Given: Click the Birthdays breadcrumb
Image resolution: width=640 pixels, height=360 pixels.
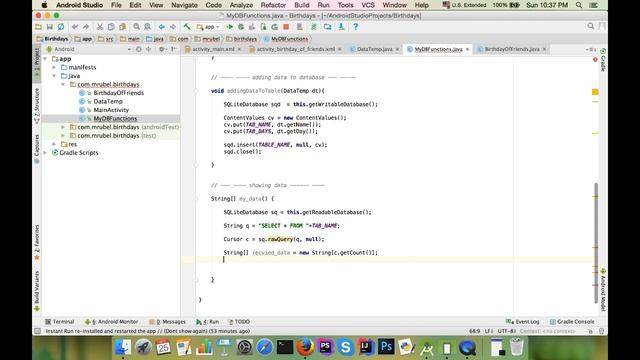Looking at the screenshot, I should click(52, 39).
